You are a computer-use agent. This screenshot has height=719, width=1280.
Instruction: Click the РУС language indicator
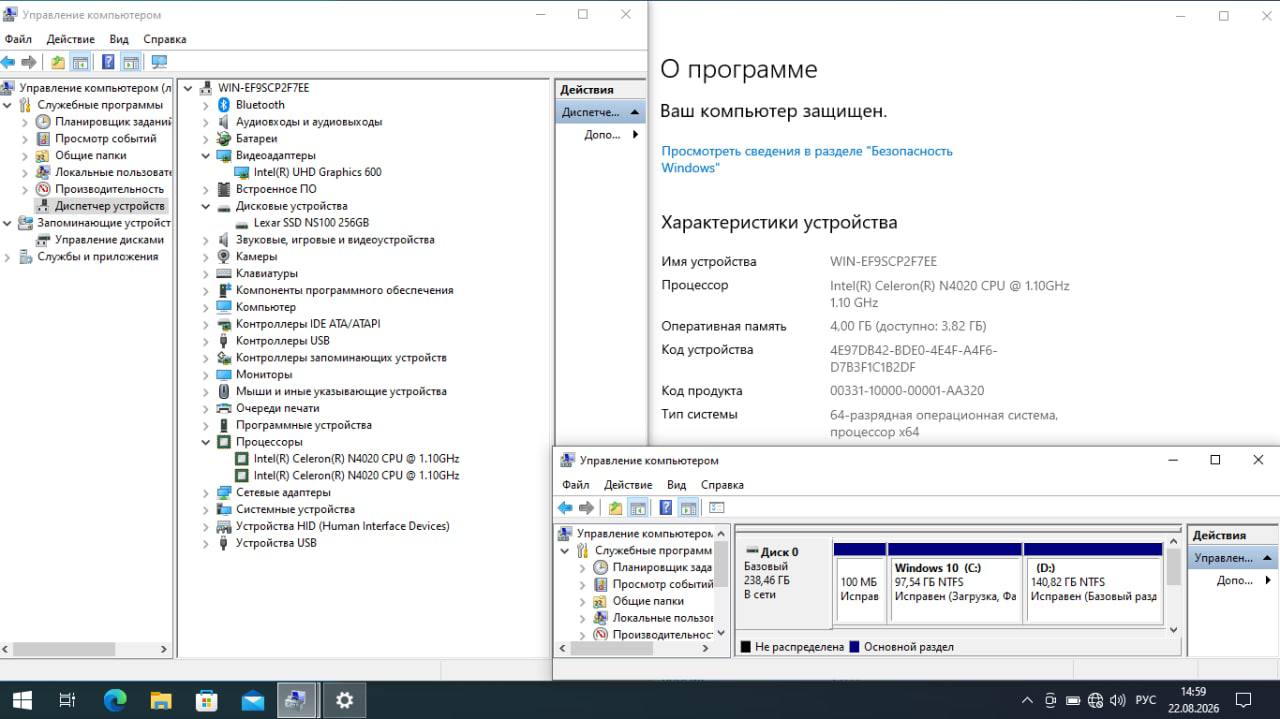coord(1146,700)
